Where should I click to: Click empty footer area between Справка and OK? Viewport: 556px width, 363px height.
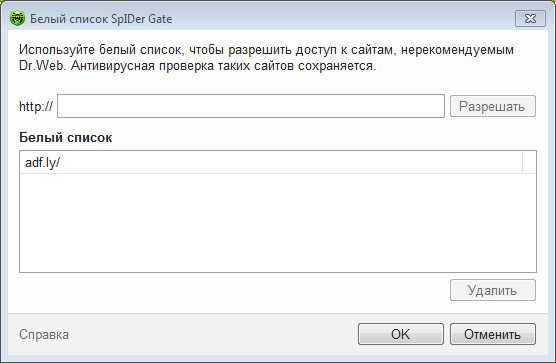coord(213,335)
